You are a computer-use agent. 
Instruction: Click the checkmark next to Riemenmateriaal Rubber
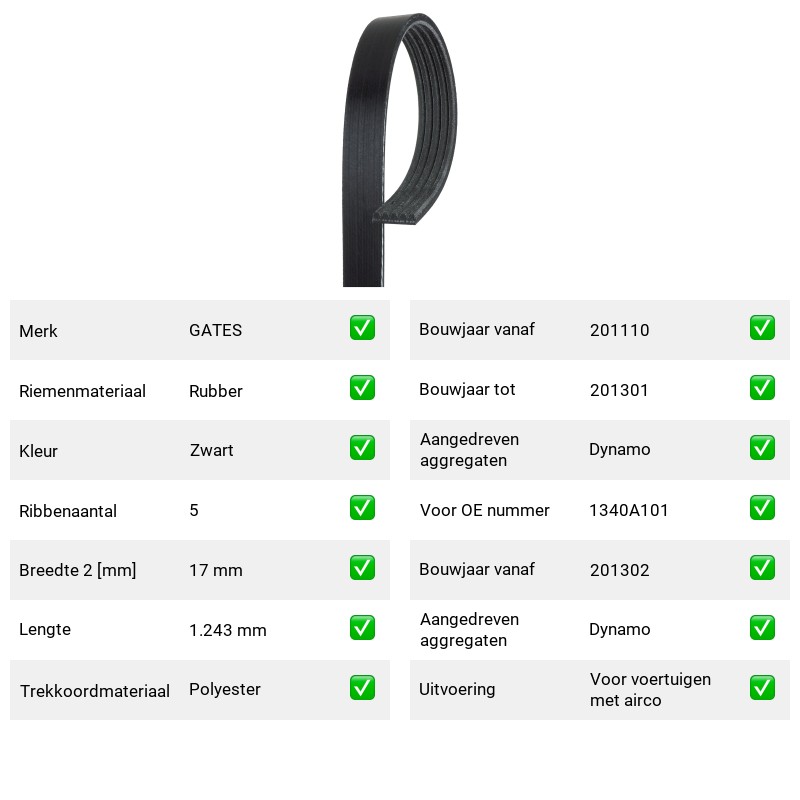[362, 388]
